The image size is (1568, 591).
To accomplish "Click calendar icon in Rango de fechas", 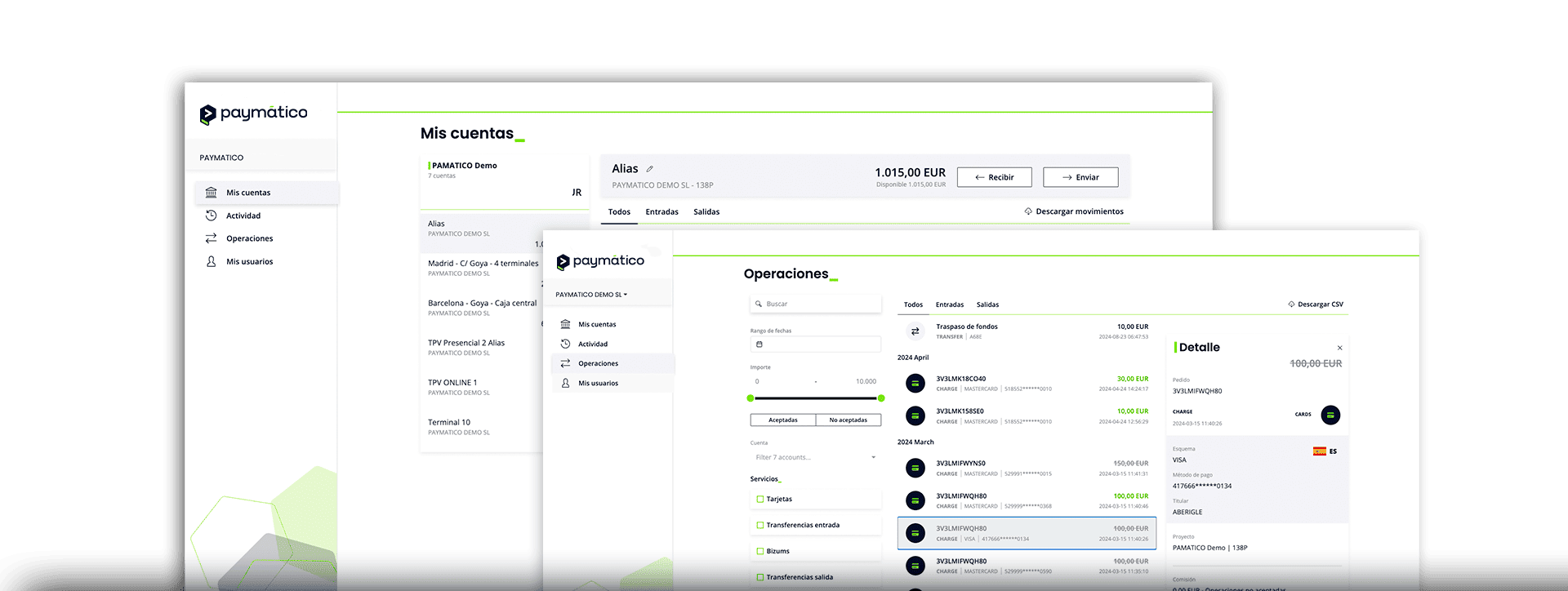I will pyautogui.click(x=759, y=344).
